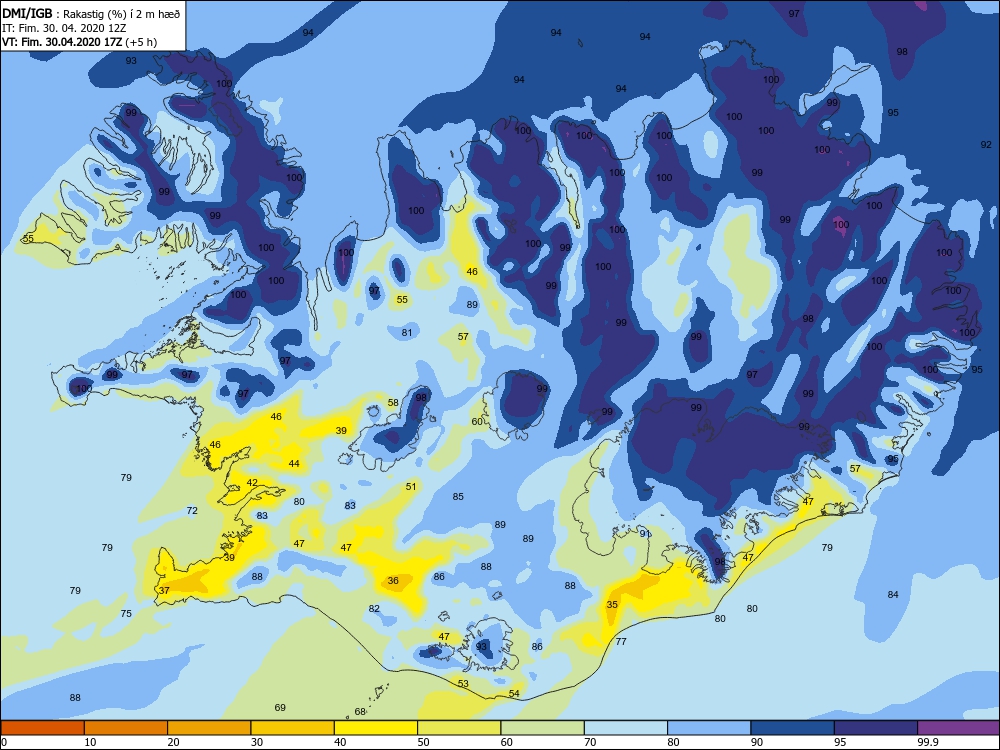This screenshot has width=1000, height=750.
Task: Click the offshore value 68
Action: coord(360,712)
